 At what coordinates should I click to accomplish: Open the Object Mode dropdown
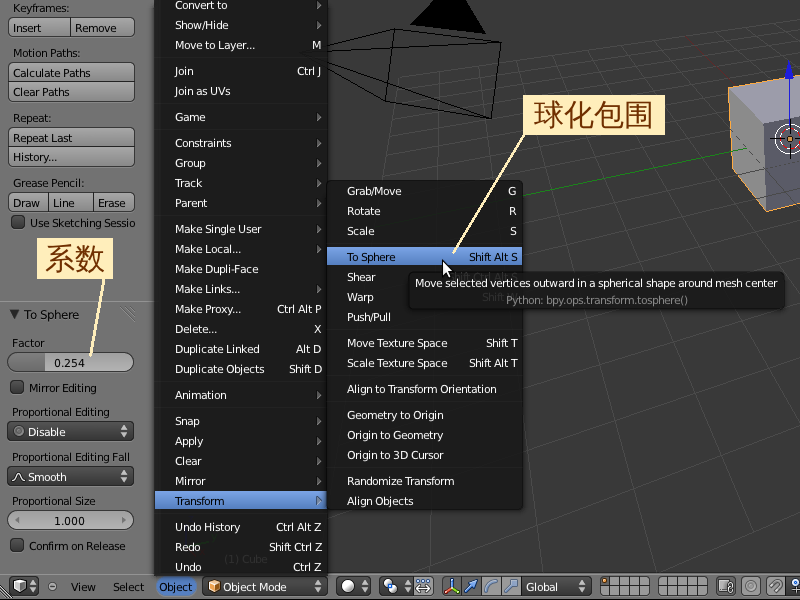[264, 586]
